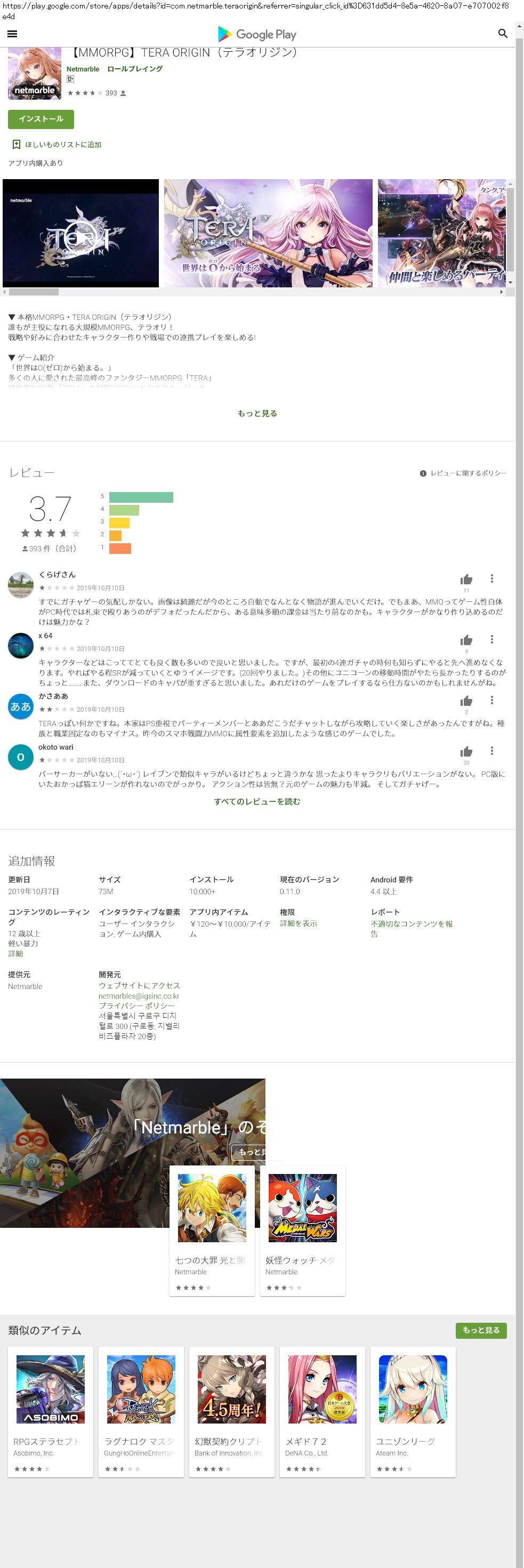The height and width of the screenshot is (1568, 524).
Task: Click the search magnifier icon
Action: (x=503, y=34)
